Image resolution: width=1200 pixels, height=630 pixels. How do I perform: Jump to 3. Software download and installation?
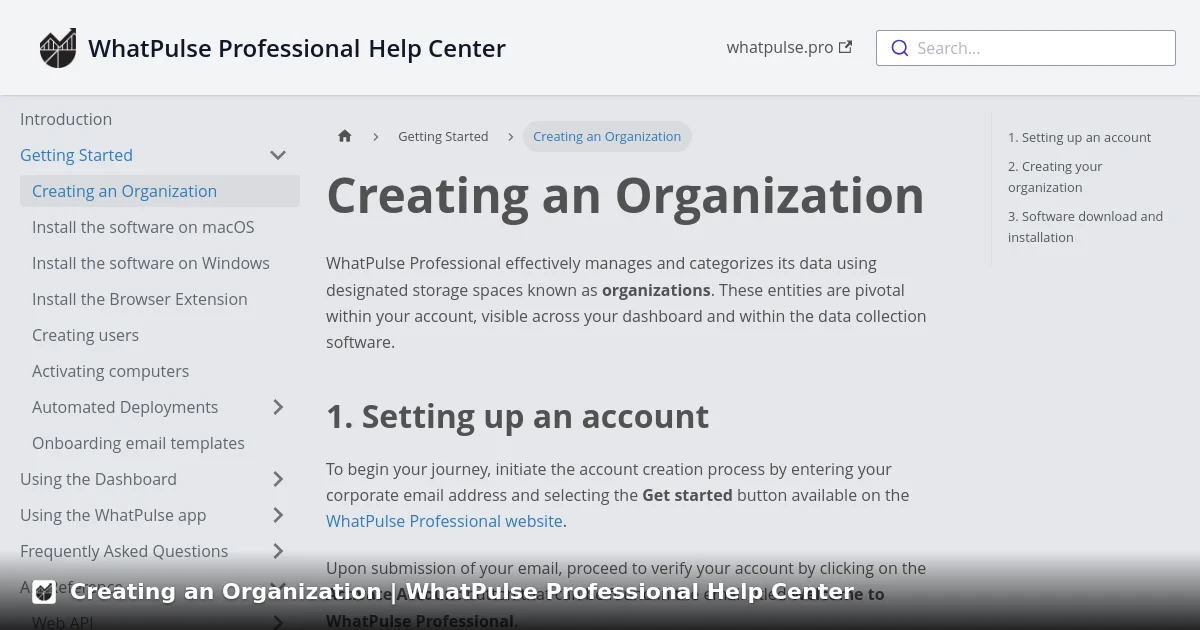(1085, 227)
